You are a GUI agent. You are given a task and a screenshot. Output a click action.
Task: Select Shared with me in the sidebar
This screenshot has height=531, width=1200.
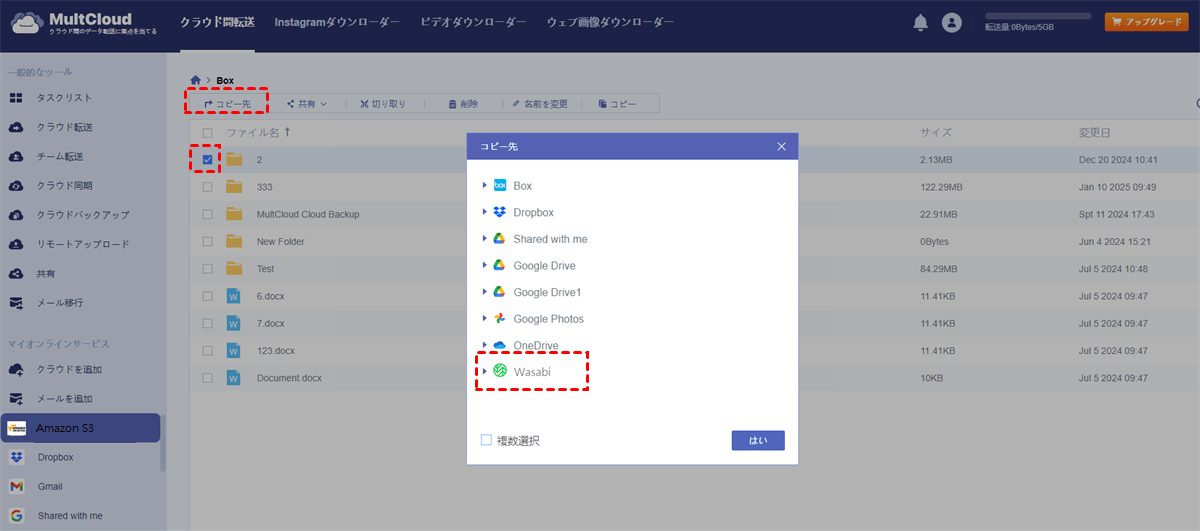click(x=70, y=516)
